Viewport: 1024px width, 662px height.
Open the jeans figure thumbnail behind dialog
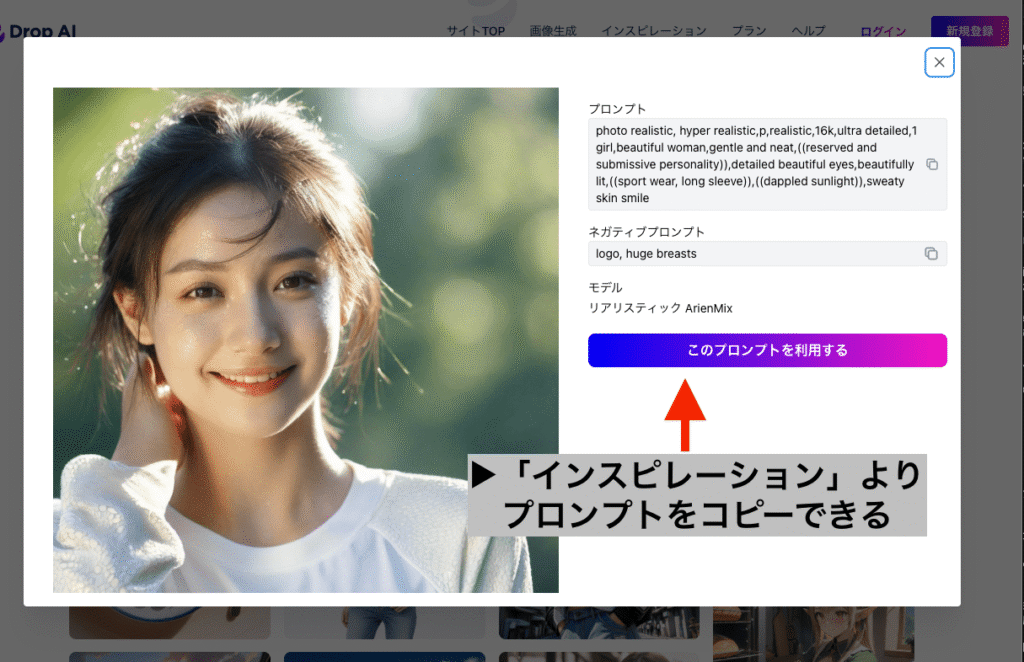pyautogui.click(x=384, y=622)
